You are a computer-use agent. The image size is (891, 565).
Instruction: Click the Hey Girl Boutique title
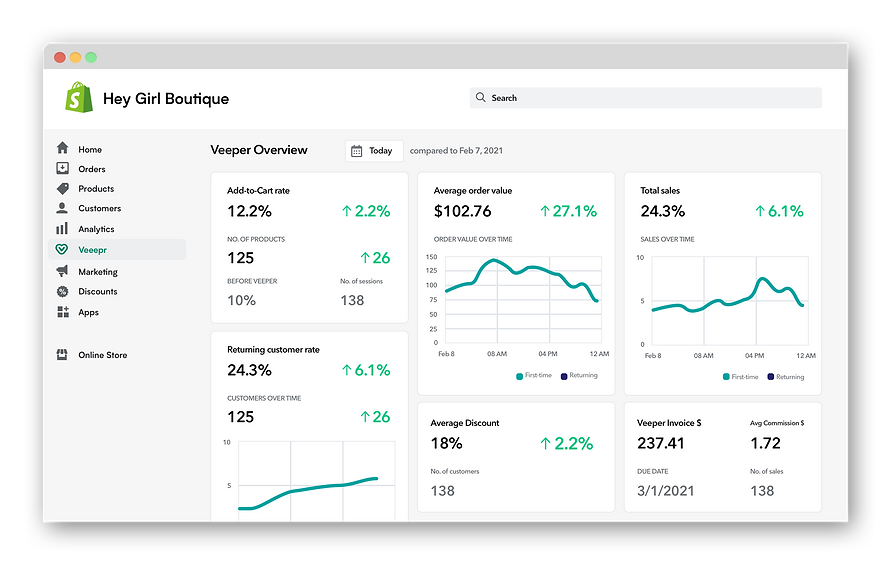coord(166,99)
